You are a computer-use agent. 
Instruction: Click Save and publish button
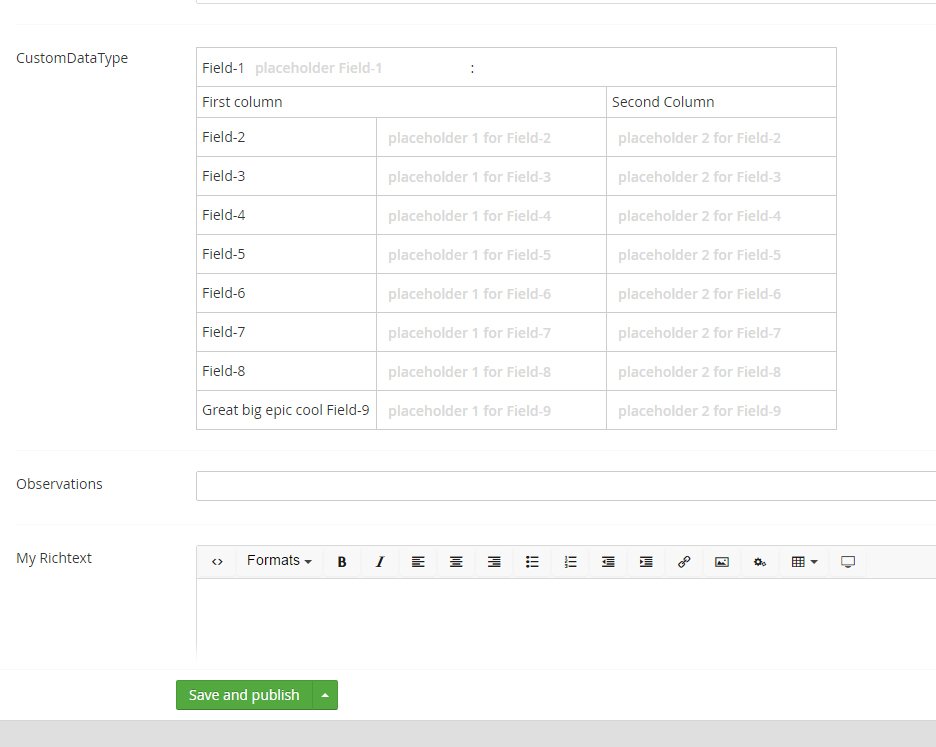[244, 695]
